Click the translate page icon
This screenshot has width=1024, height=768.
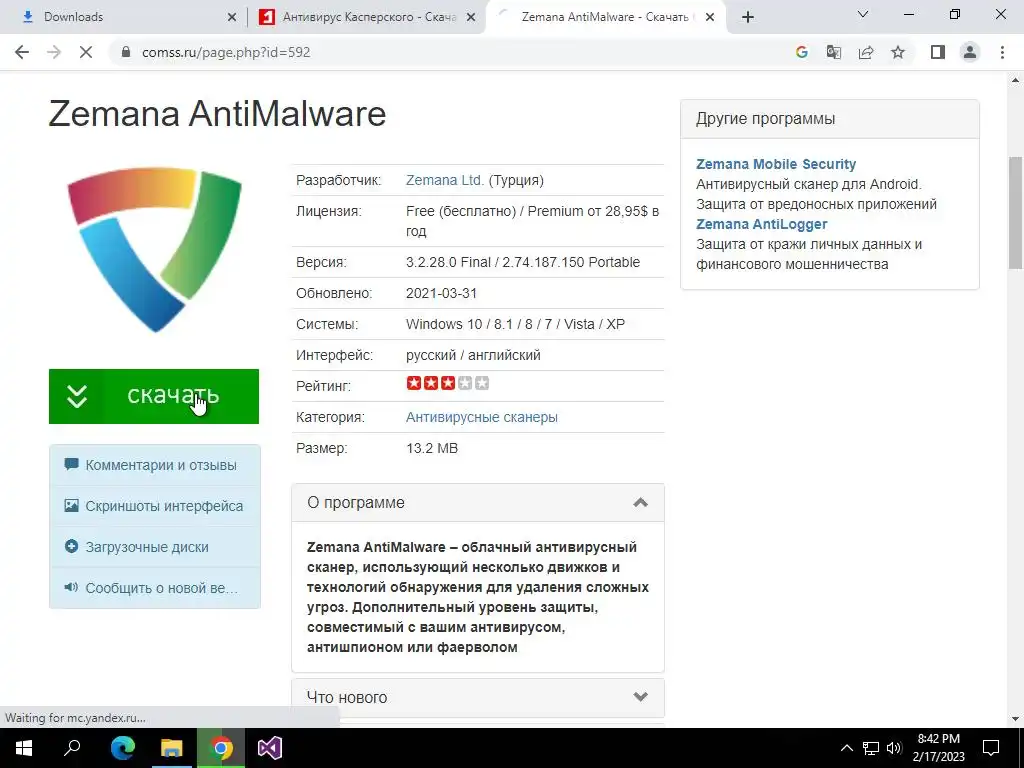[833, 52]
